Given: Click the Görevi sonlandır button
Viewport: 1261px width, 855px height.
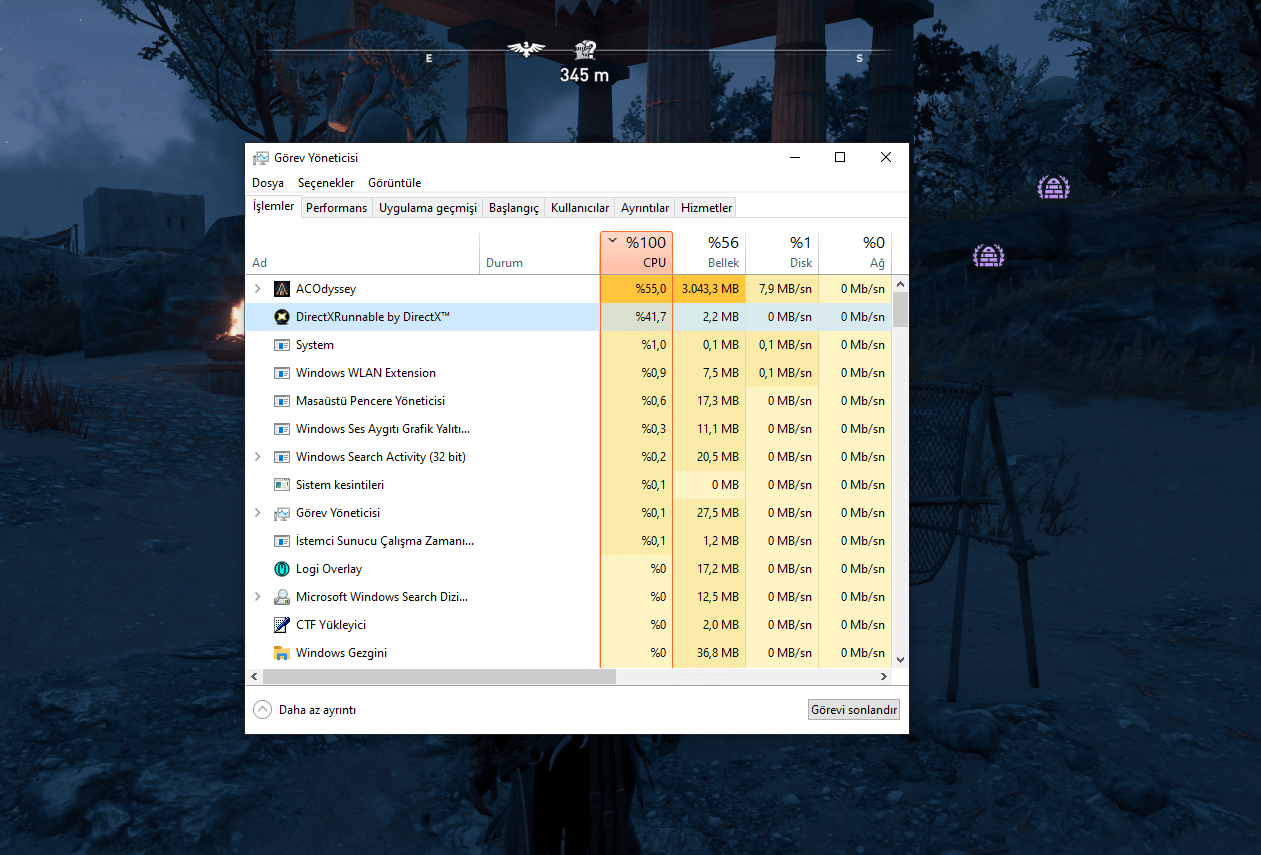Looking at the screenshot, I should pyautogui.click(x=854, y=710).
